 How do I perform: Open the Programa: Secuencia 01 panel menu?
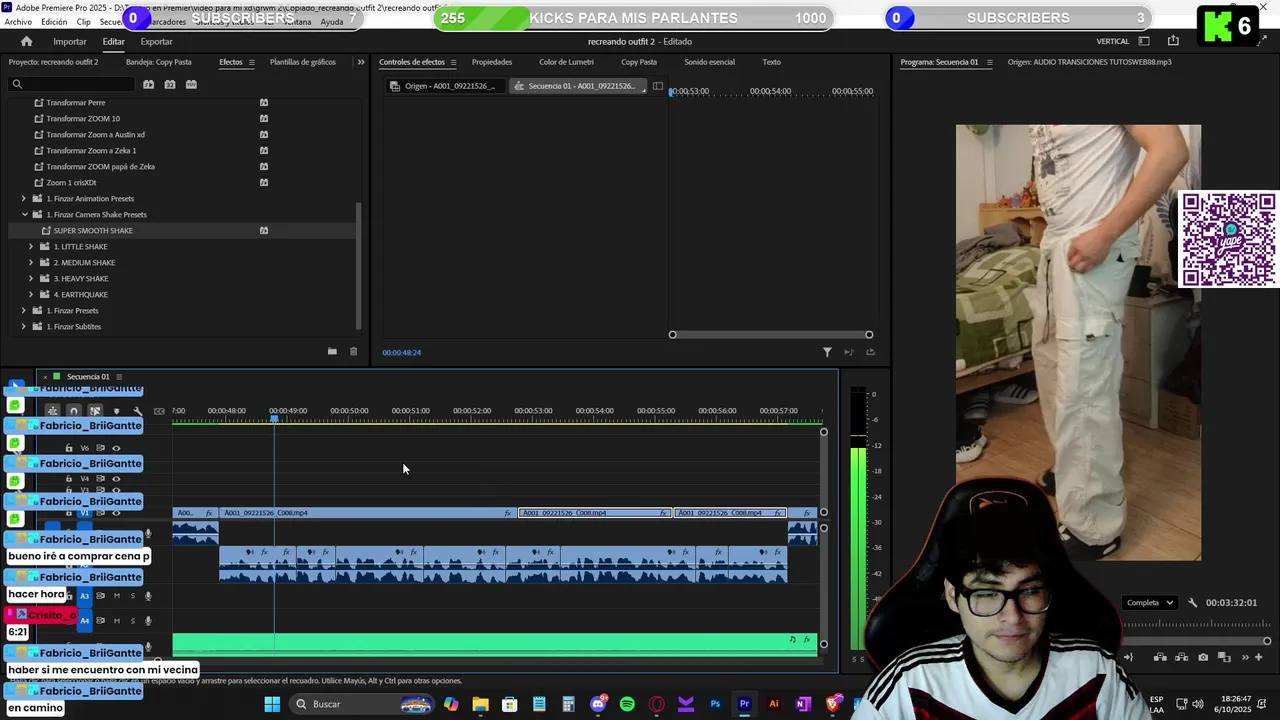[990, 62]
